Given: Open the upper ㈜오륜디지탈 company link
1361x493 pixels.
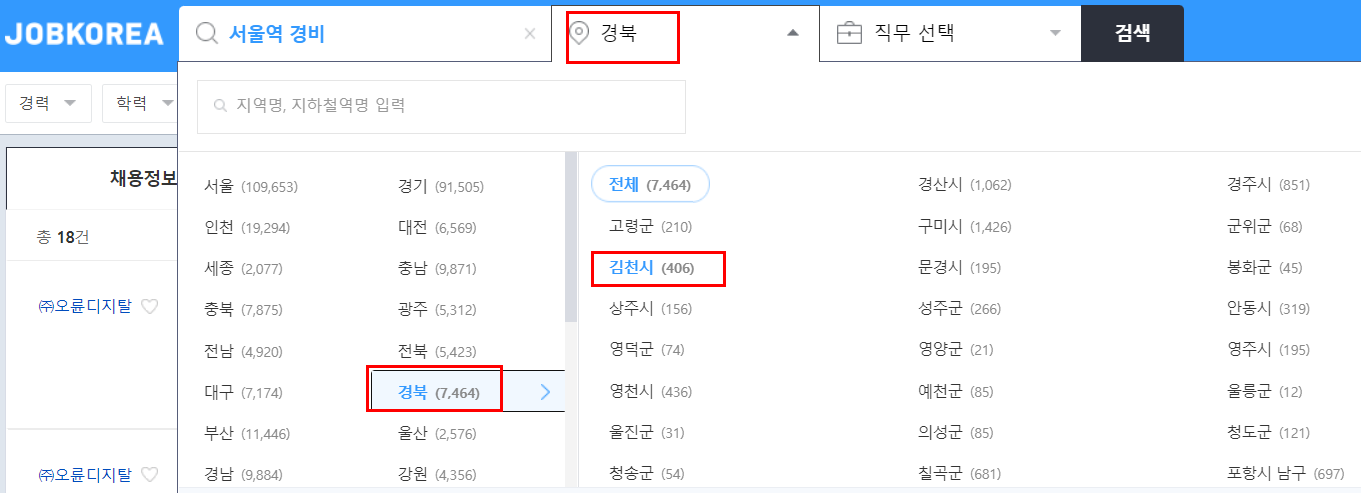Looking at the screenshot, I should pyautogui.click(x=84, y=307).
